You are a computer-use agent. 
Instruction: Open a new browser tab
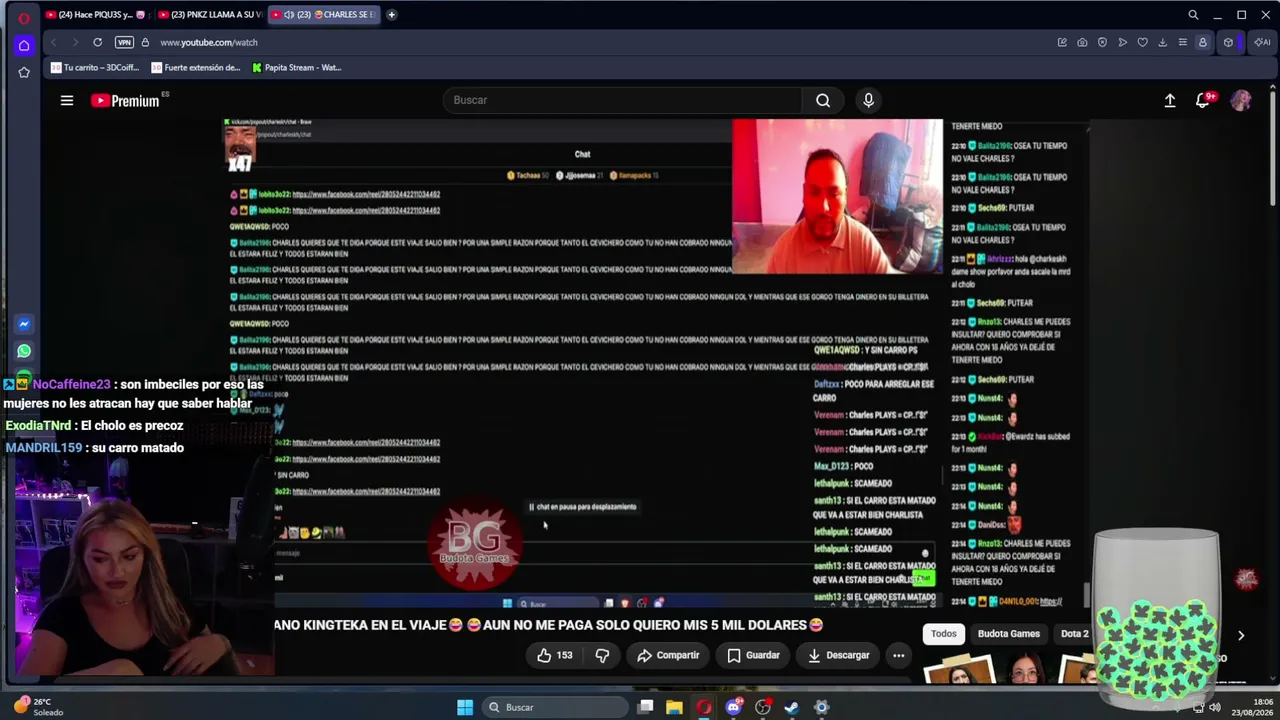391,15
